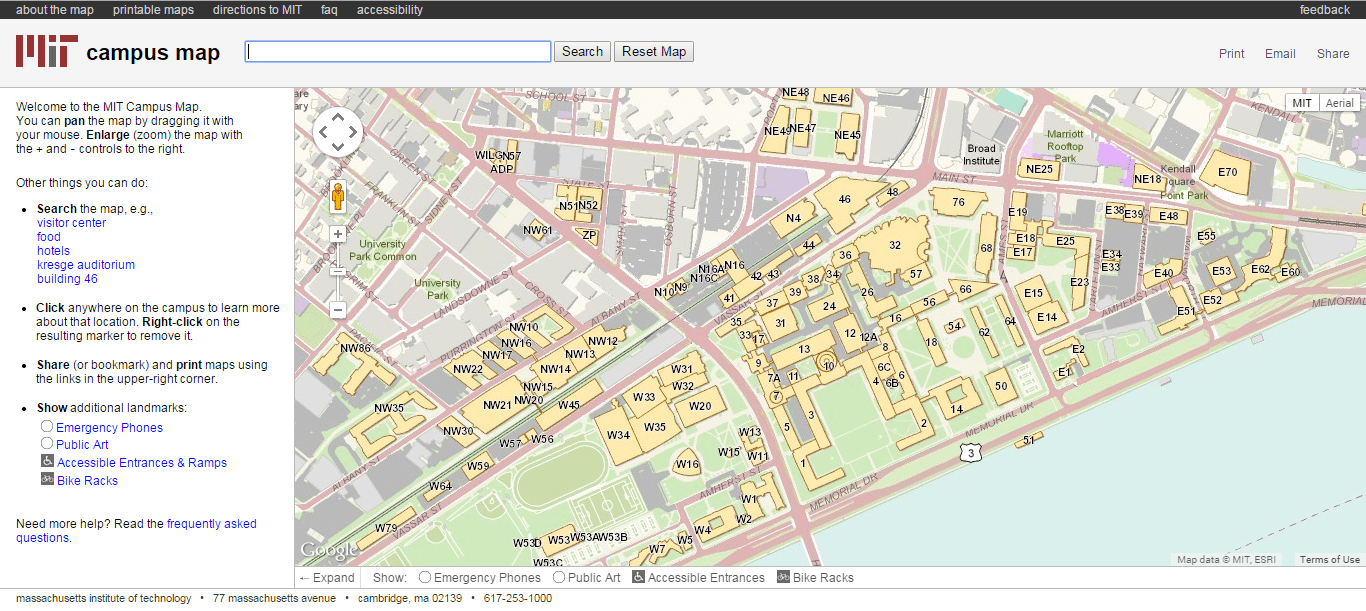Viewport: 1366px width, 611px height.
Task: Click 'Accessible Entrances & Ramps' link
Action: pyautogui.click(x=142, y=463)
